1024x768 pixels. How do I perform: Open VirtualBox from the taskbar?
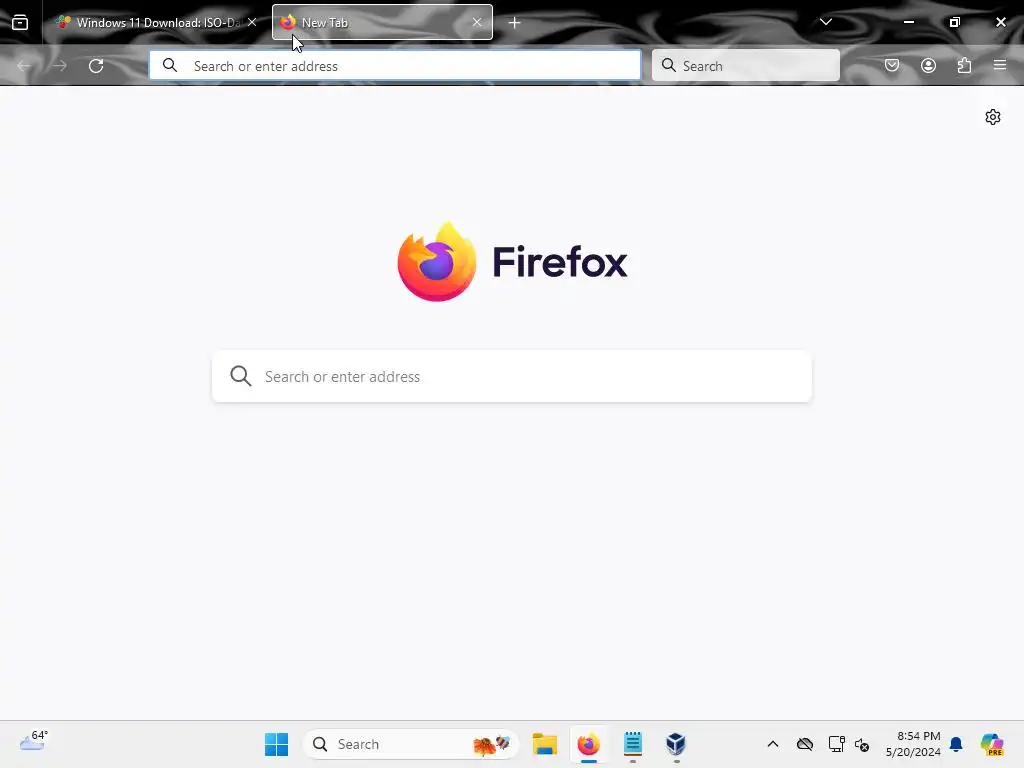[x=676, y=744]
